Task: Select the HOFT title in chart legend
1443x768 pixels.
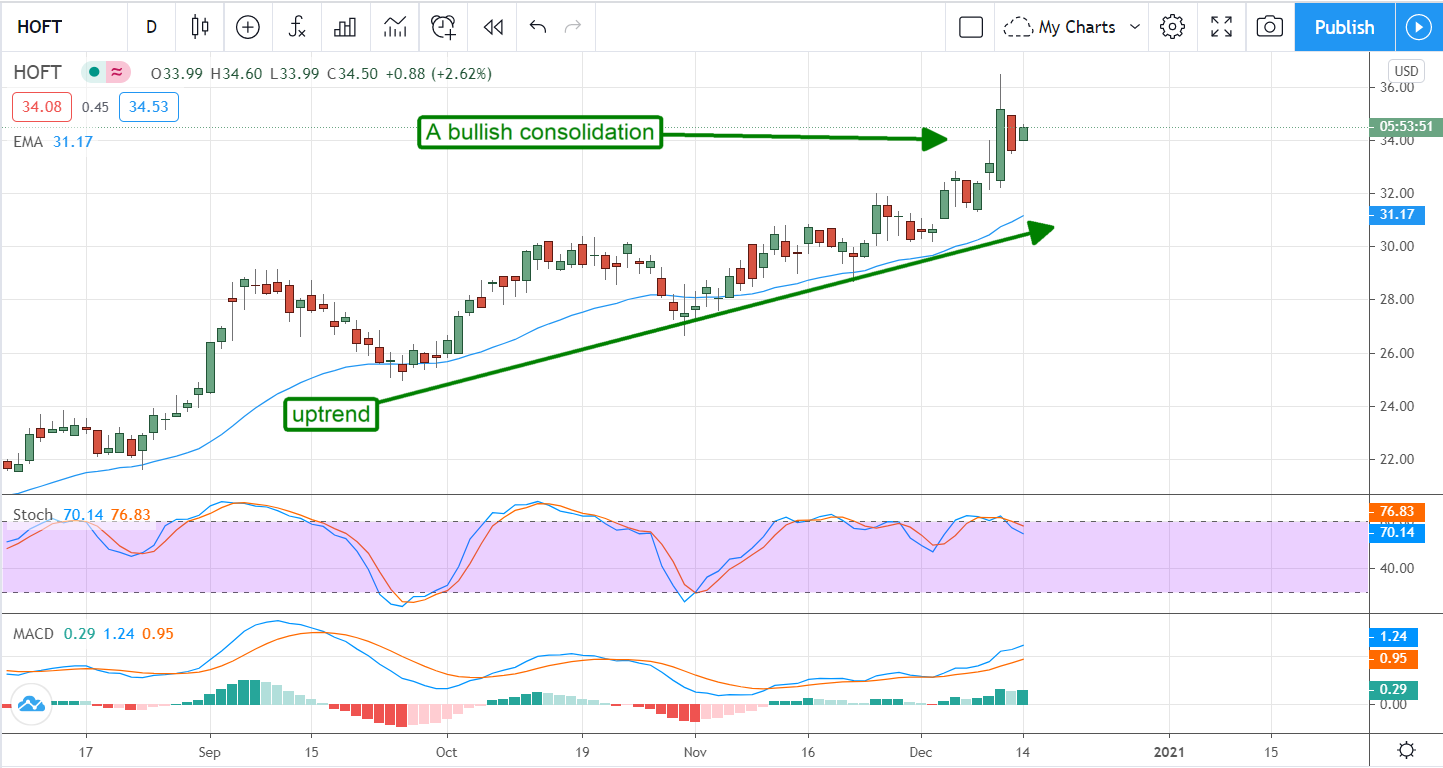Action: 38,72
